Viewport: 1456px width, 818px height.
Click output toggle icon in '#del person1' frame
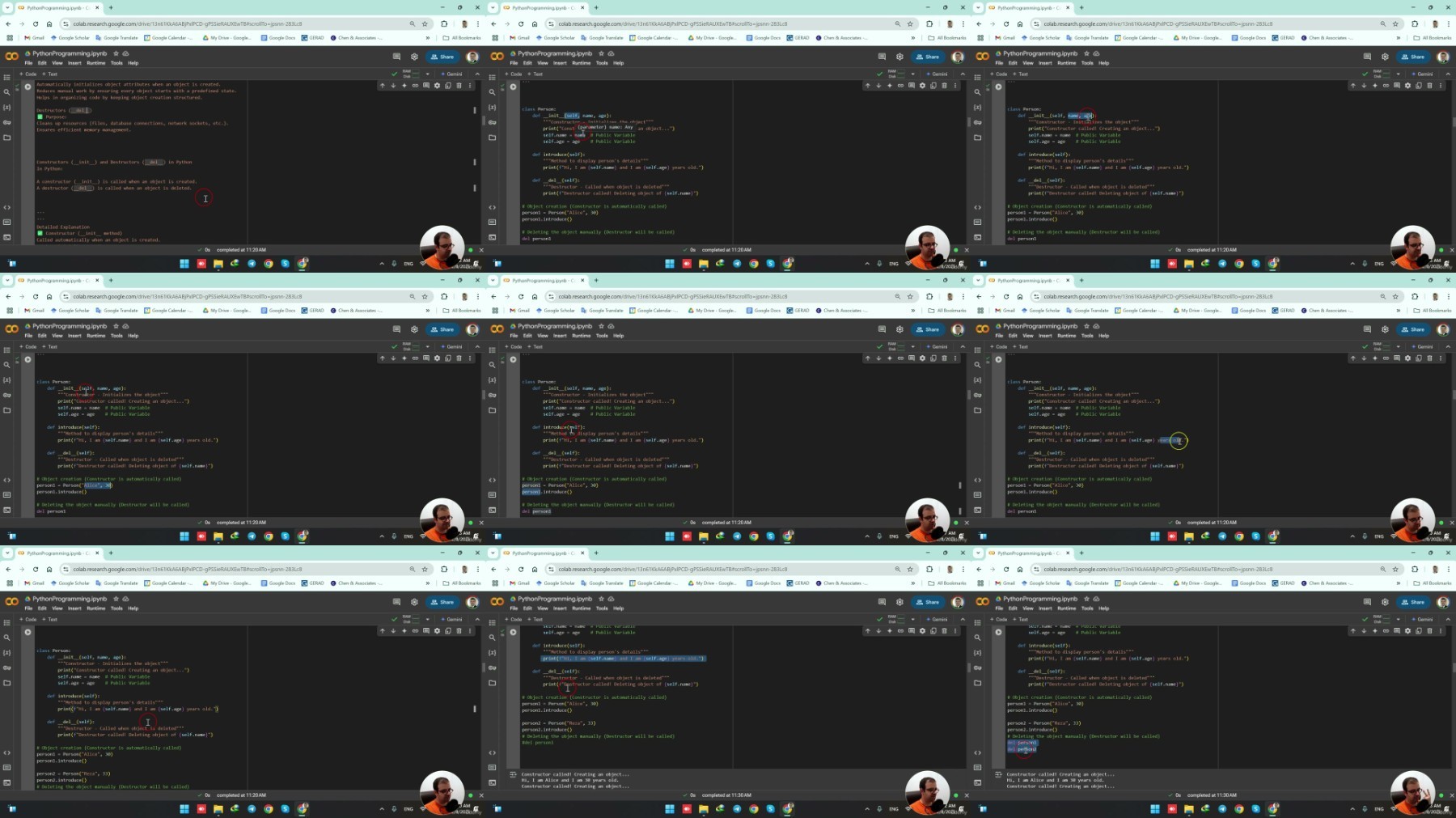[x=513, y=774]
